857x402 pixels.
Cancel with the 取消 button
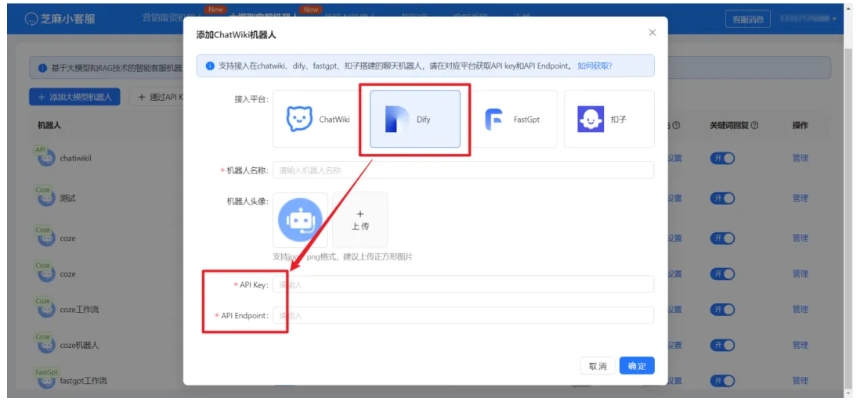point(597,366)
